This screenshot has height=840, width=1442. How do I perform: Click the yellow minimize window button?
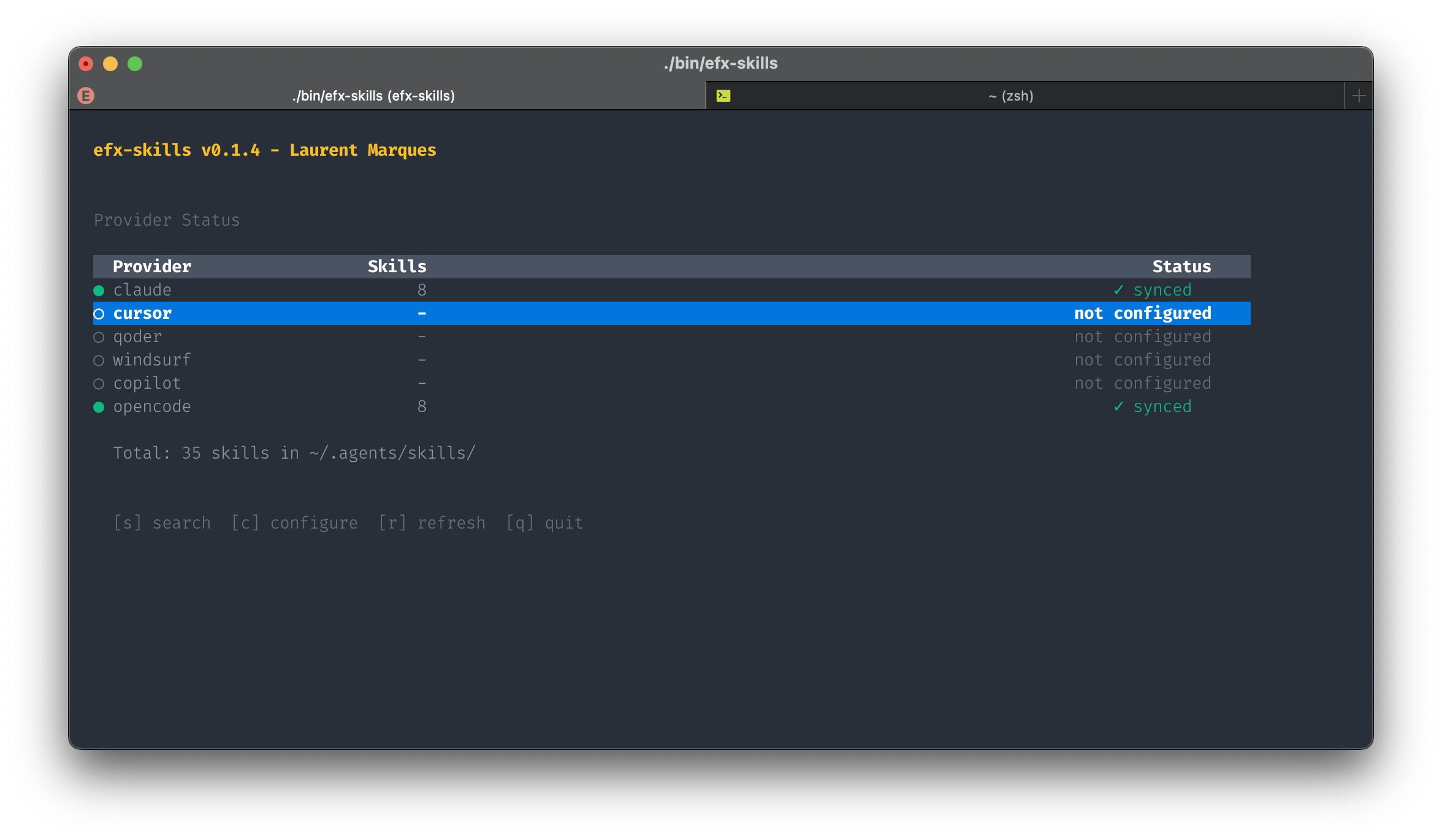[x=110, y=64]
